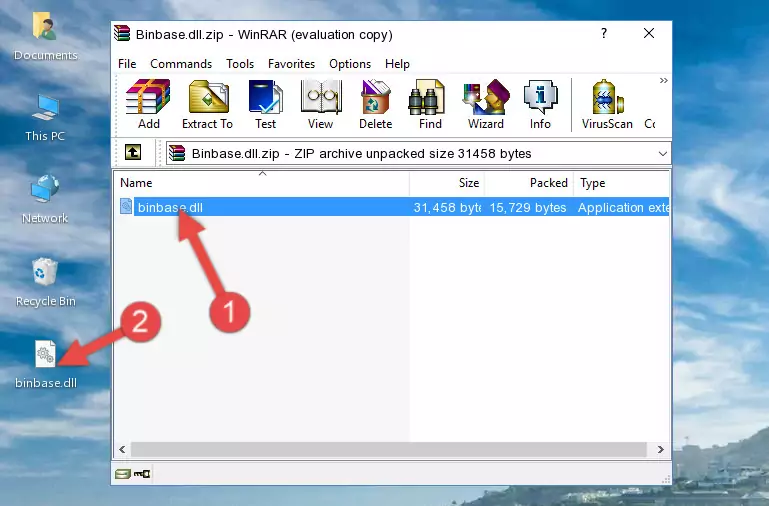This screenshot has height=506, width=769.
Task: Start the VirusScan tool
Action: (607, 104)
